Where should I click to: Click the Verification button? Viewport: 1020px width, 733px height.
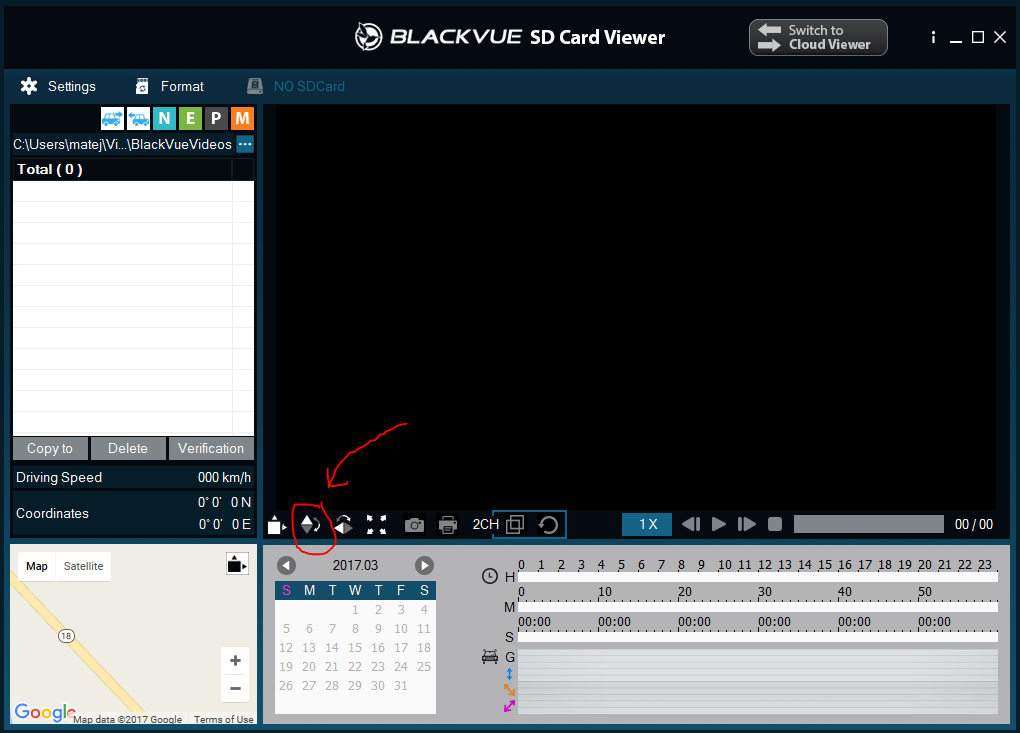(211, 448)
